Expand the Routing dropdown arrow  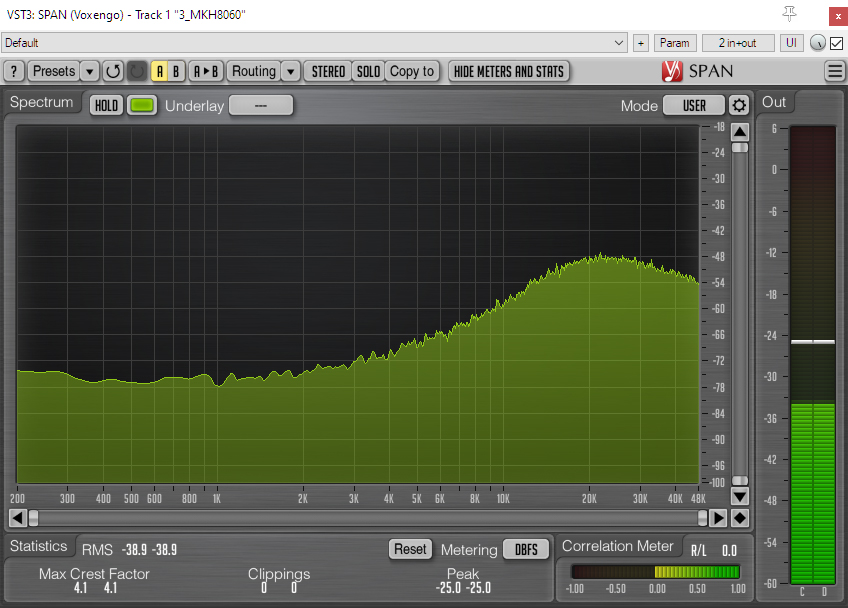[x=290, y=71]
